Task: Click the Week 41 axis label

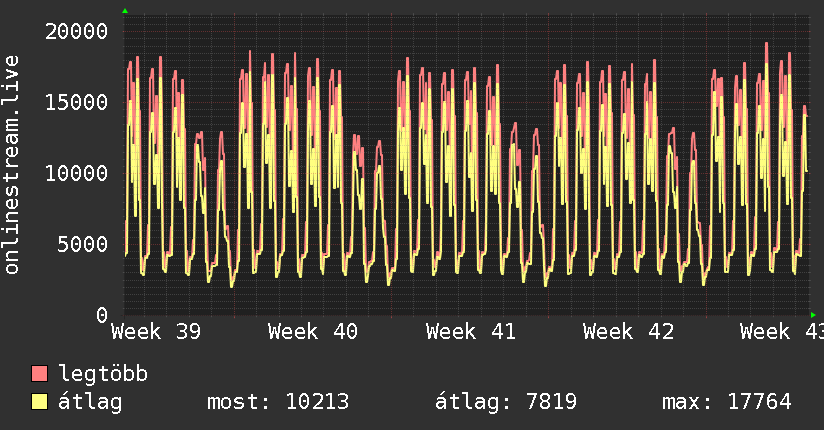Action: tap(471, 332)
